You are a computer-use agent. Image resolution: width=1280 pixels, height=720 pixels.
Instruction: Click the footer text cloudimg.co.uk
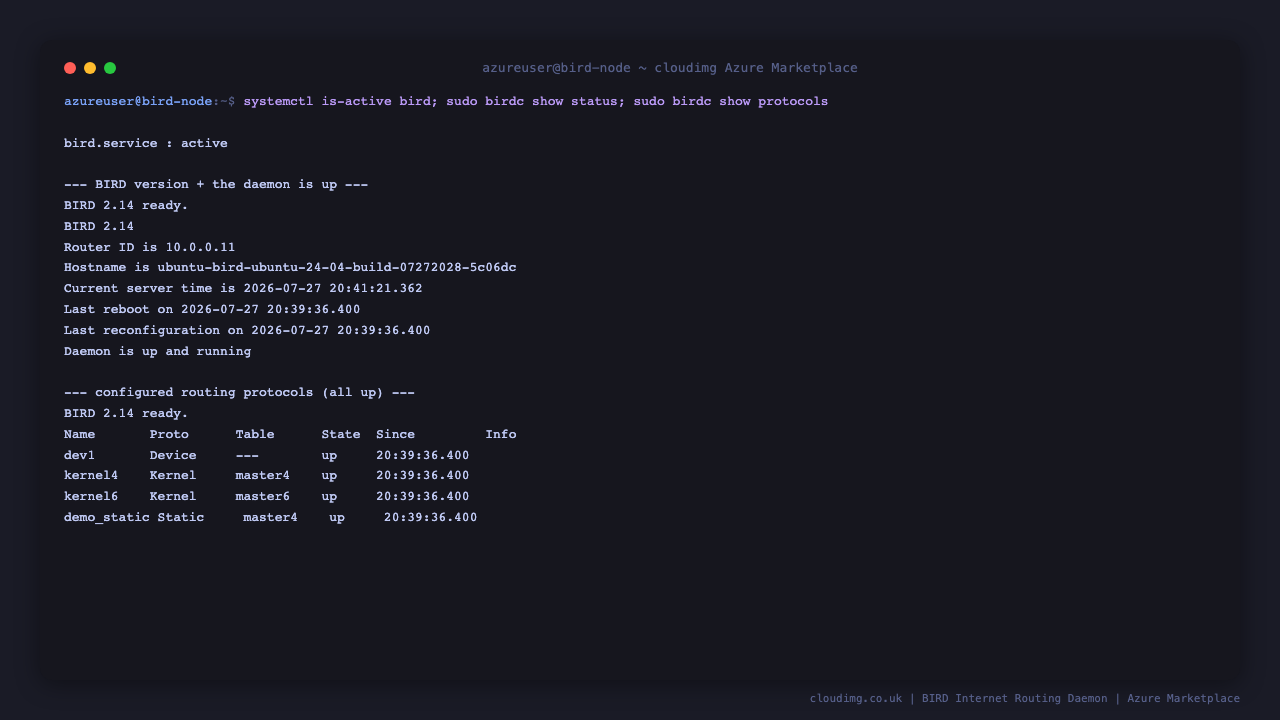pyautogui.click(x=856, y=699)
